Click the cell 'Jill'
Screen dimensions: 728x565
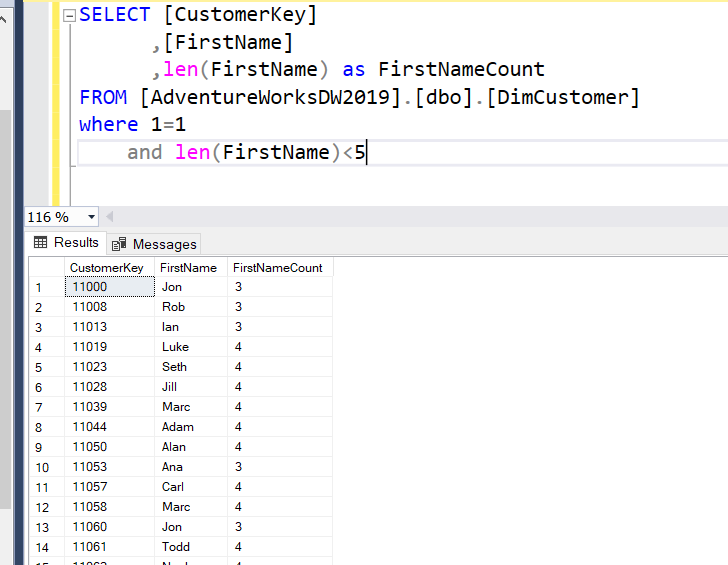[191, 386]
